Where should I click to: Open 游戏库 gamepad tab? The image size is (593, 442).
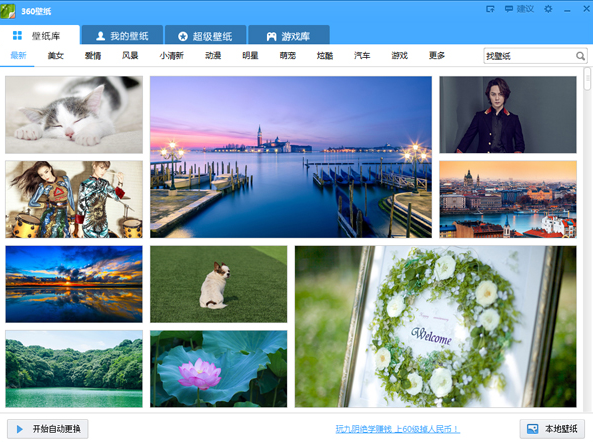[x=289, y=36]
